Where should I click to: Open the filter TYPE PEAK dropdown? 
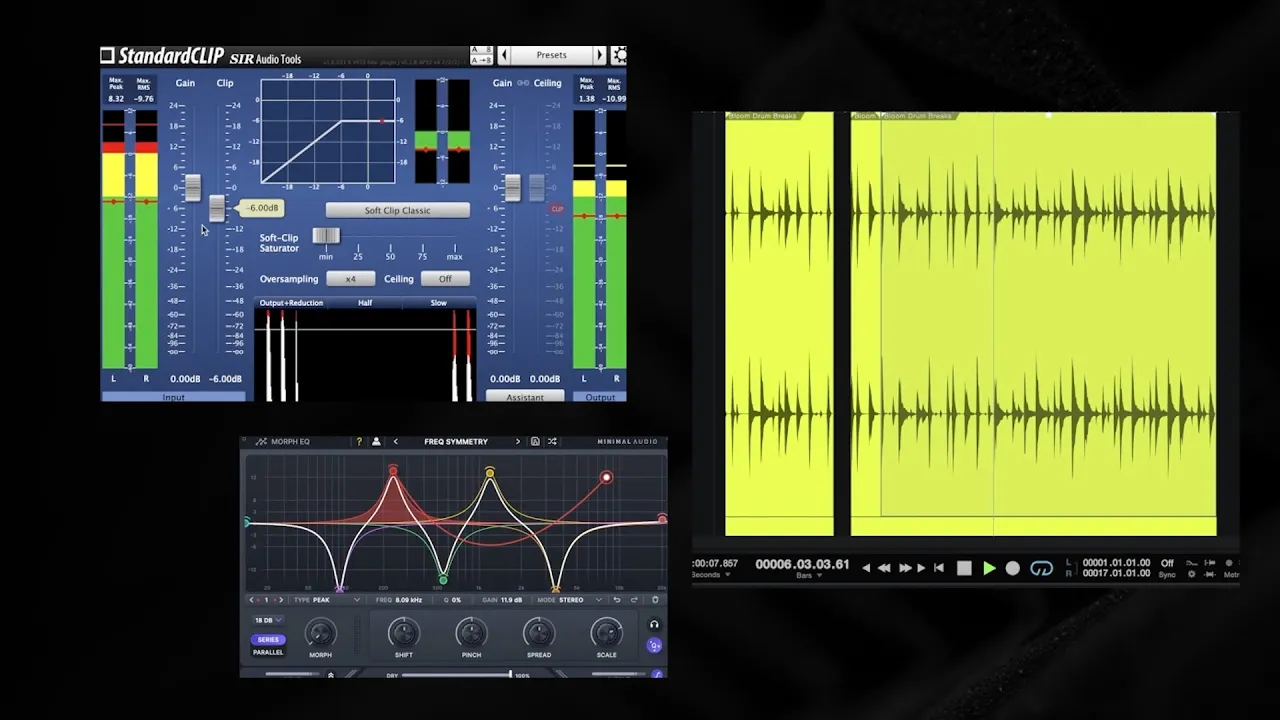327,600
